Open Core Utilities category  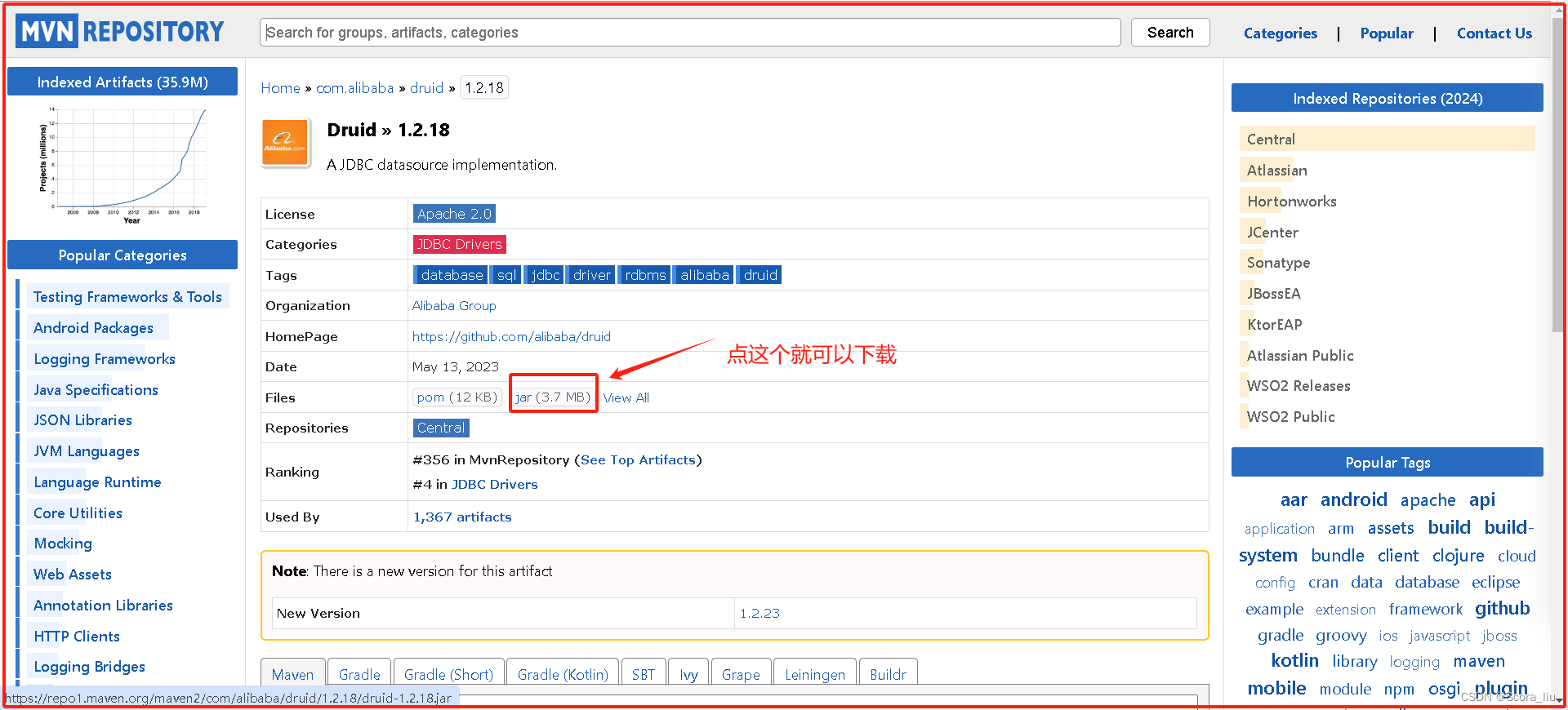point(78,513)
